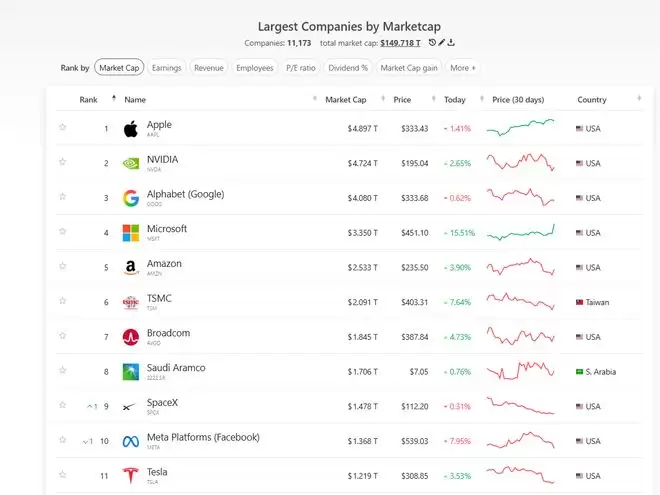Toggle the favorite star for Apple

63,127
